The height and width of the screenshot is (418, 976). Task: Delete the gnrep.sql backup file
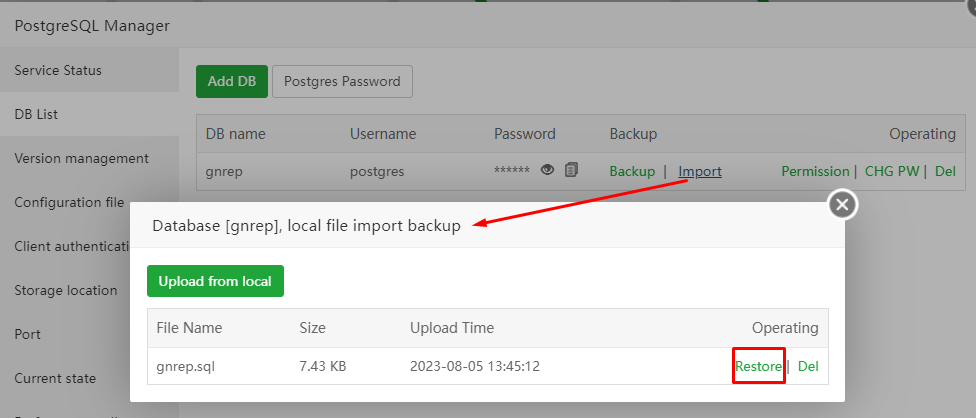pyautogui.click(x=808, y=366)
